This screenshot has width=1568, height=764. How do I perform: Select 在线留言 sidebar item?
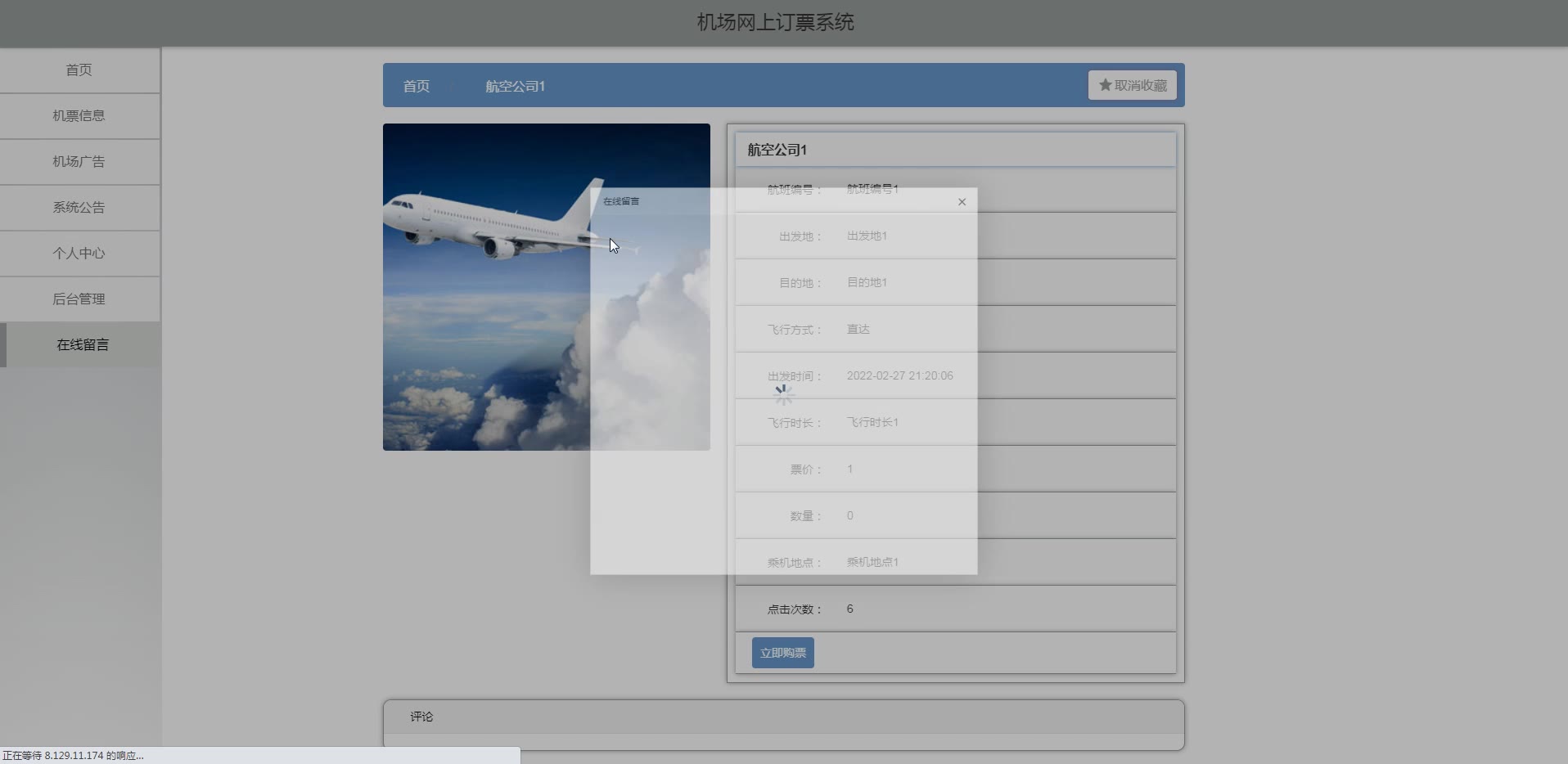[79, 345]
